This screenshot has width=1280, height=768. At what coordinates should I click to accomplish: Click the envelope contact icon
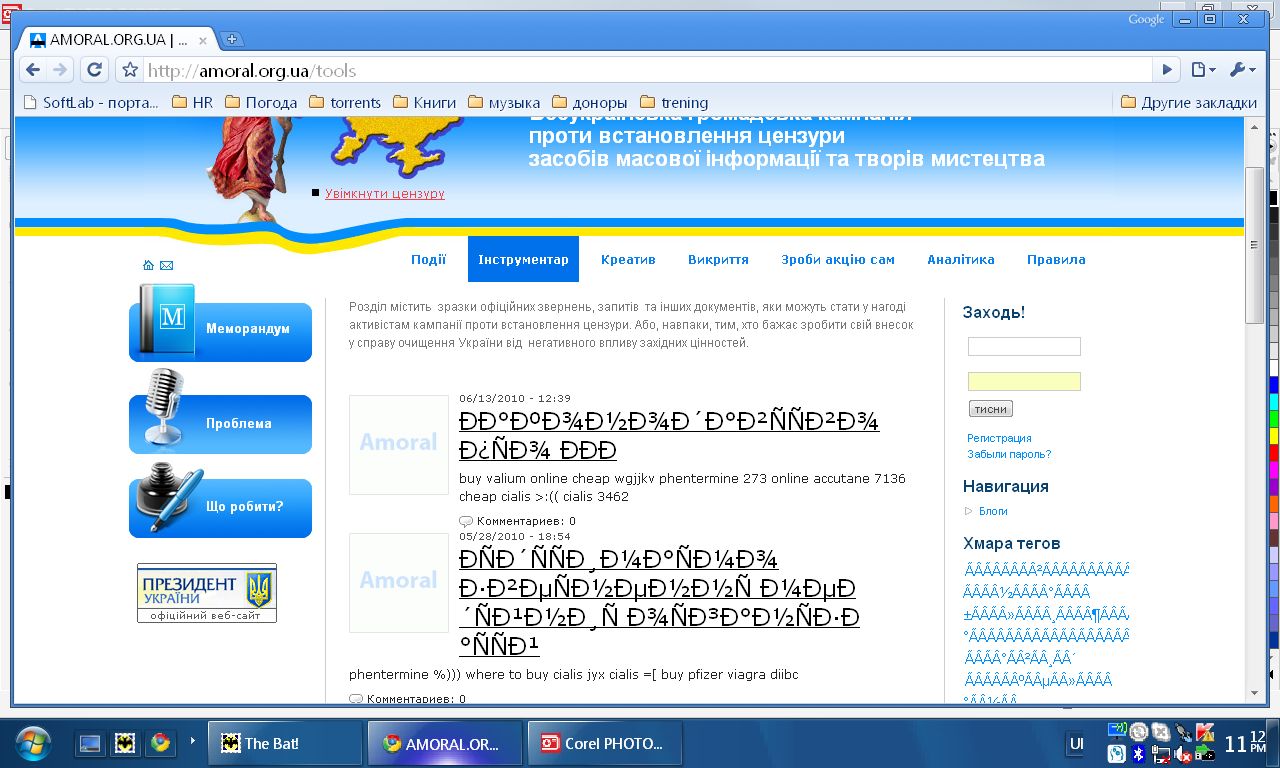coord(166,265)
